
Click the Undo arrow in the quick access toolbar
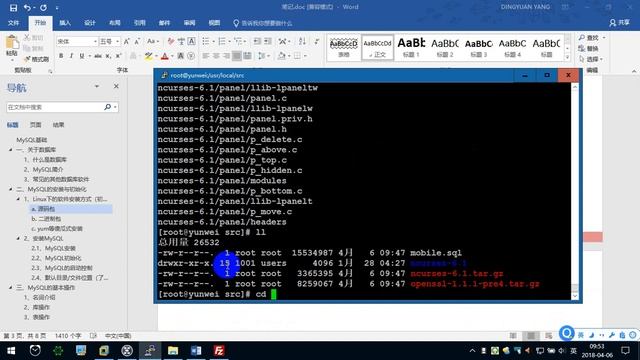tap(27, 8)
